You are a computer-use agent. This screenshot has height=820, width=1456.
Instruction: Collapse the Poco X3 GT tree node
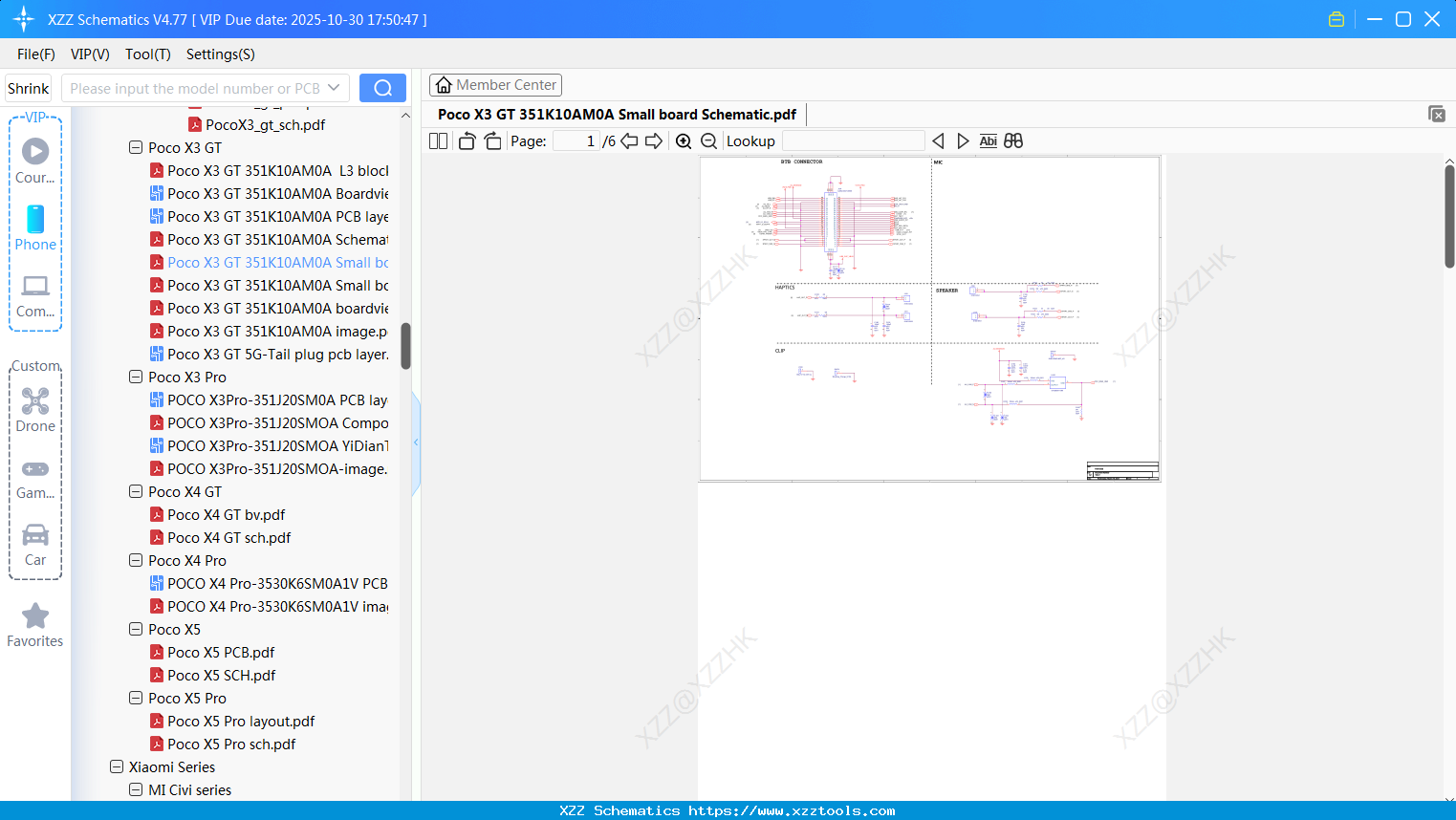point(135,147)
